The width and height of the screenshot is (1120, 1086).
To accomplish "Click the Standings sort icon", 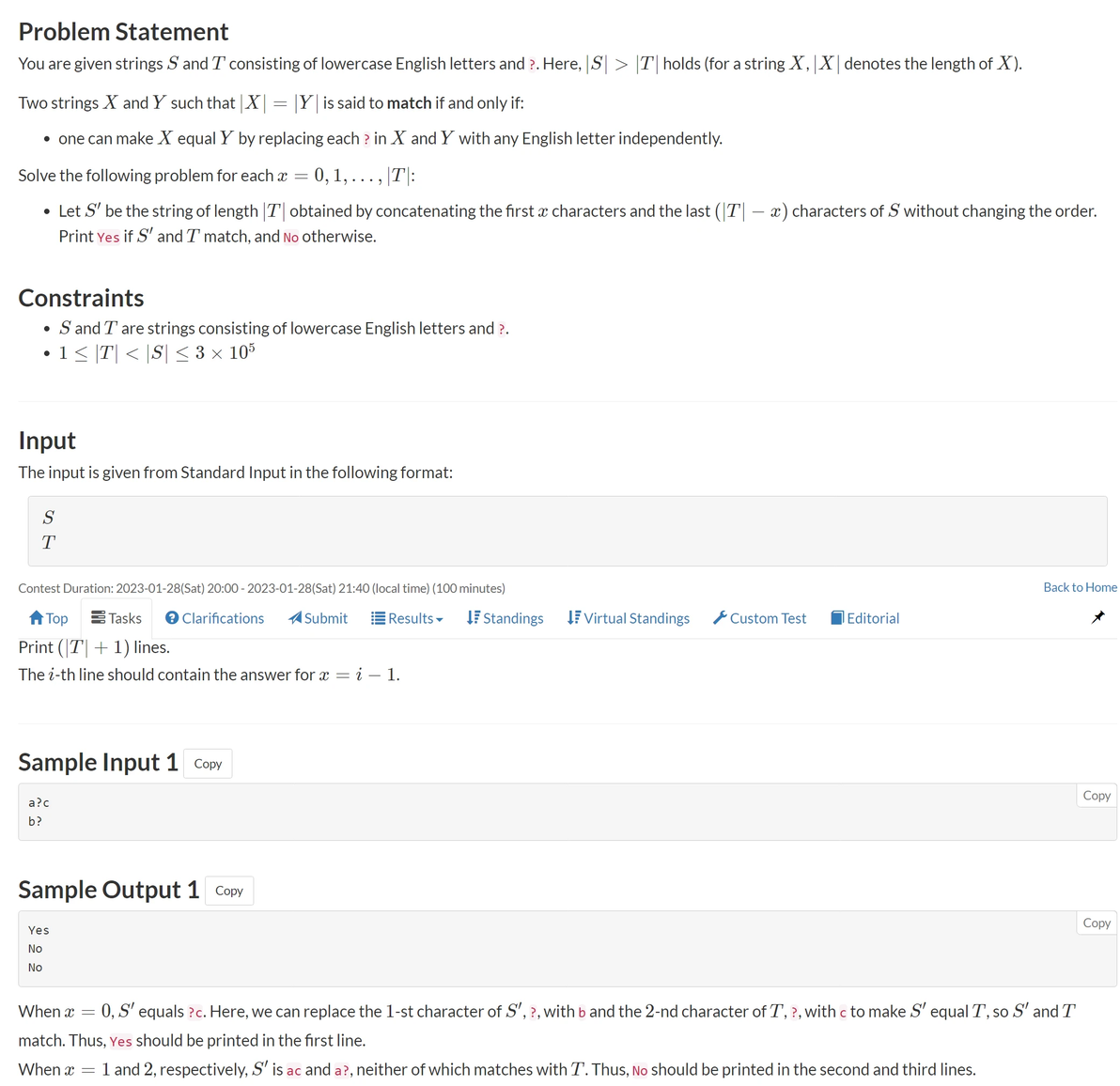I will click(474, 618).
